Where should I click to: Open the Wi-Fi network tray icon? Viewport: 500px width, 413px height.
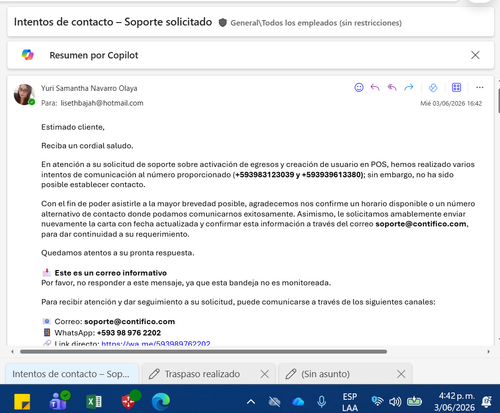[x=377, y=401]
